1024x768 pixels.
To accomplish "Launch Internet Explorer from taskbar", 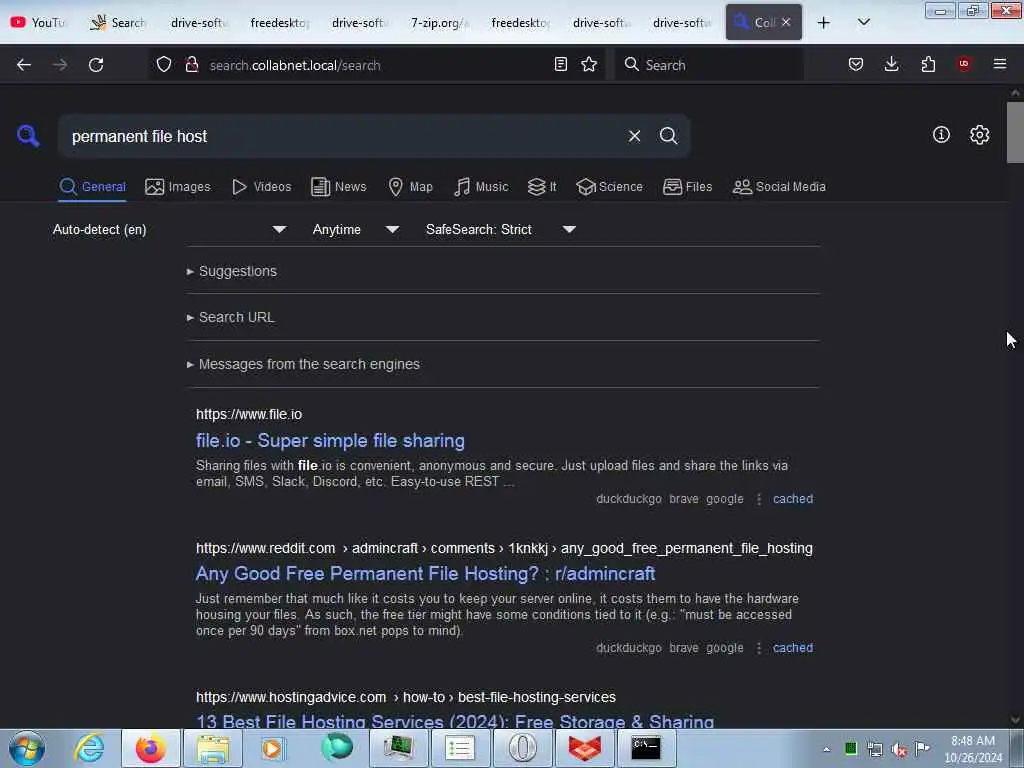I will point(89,748).
